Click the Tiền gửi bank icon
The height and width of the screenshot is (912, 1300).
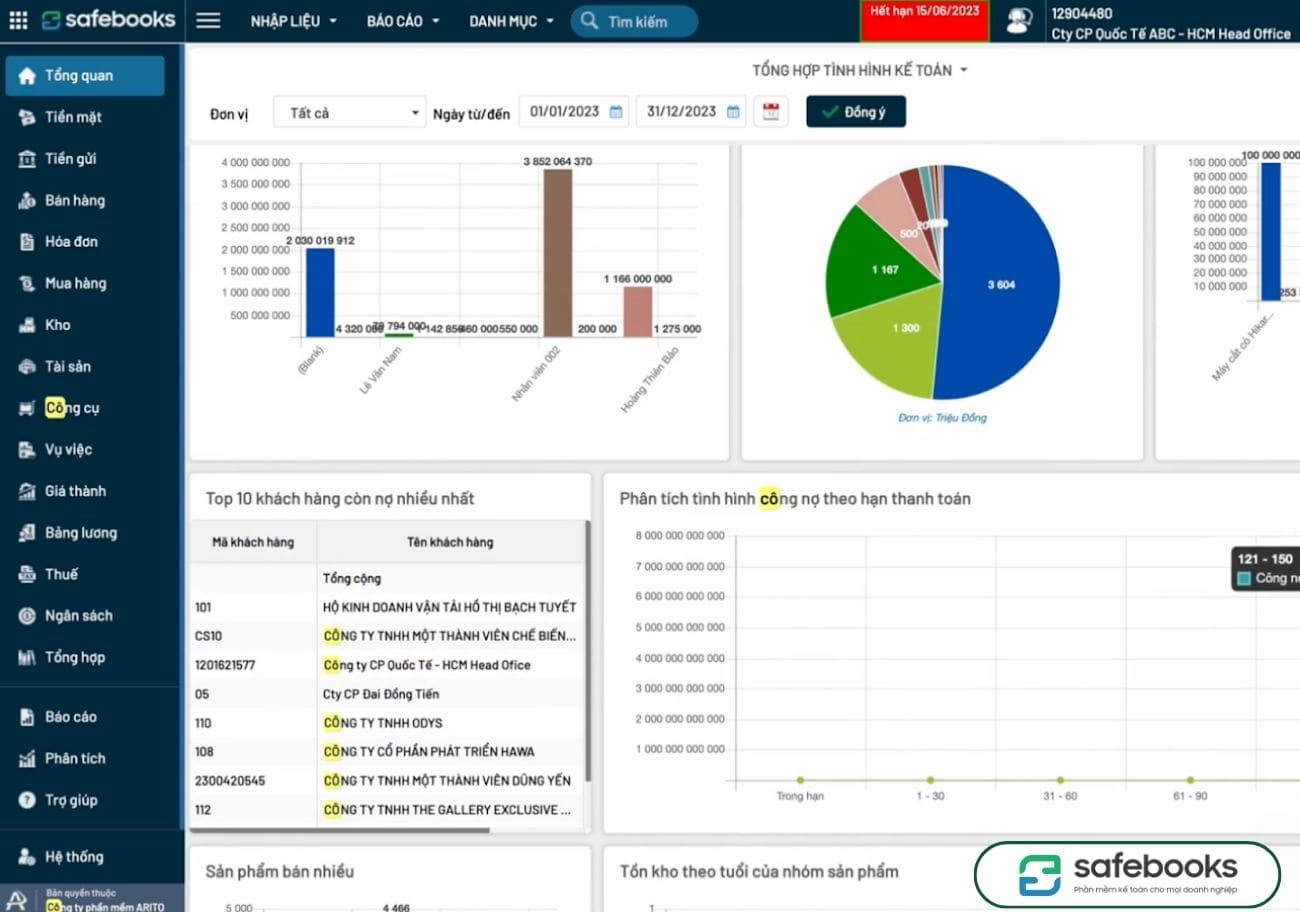pos(27,159)
